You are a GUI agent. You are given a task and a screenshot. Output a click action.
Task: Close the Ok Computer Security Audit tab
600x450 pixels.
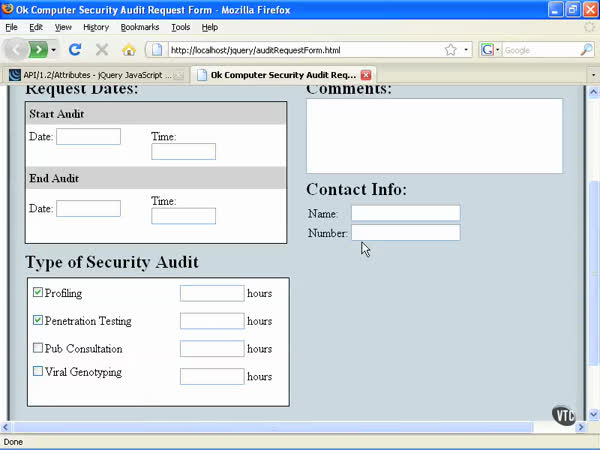click(366, 75)
